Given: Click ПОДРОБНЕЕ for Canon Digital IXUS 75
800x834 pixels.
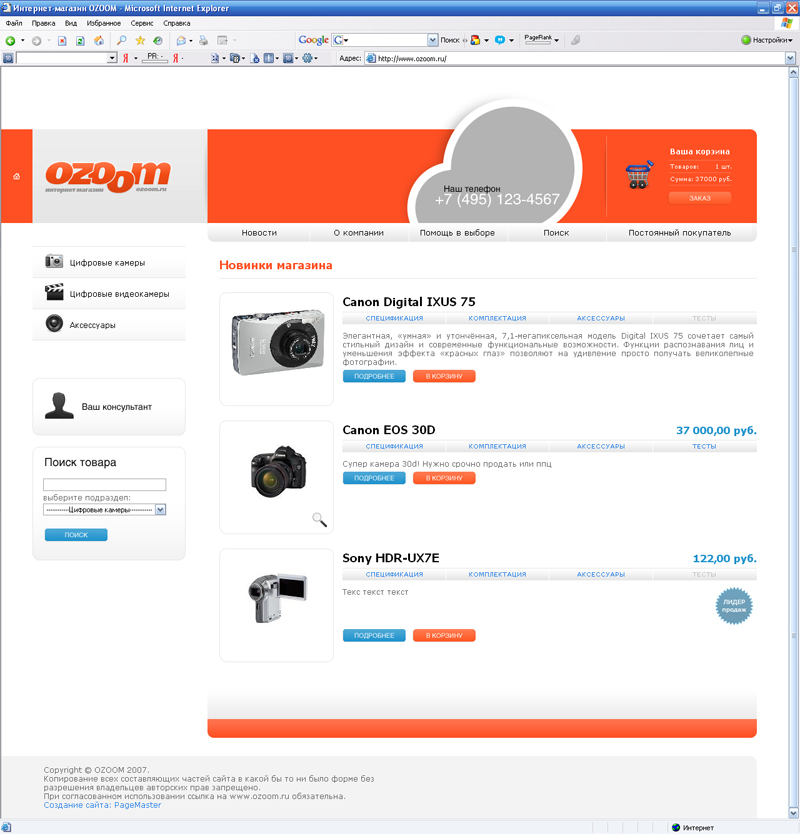Looking at the screenshot, I should pyautogui.click(x=374, y=376).
